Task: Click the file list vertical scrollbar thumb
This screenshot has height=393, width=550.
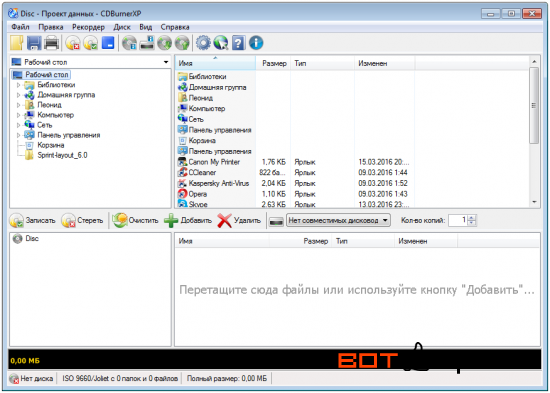Action: point(534,106)
